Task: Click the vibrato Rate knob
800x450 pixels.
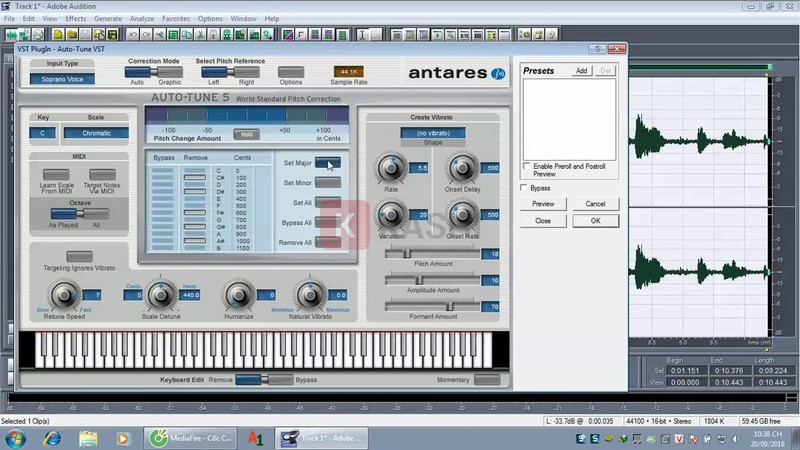Action: point(391,167)
